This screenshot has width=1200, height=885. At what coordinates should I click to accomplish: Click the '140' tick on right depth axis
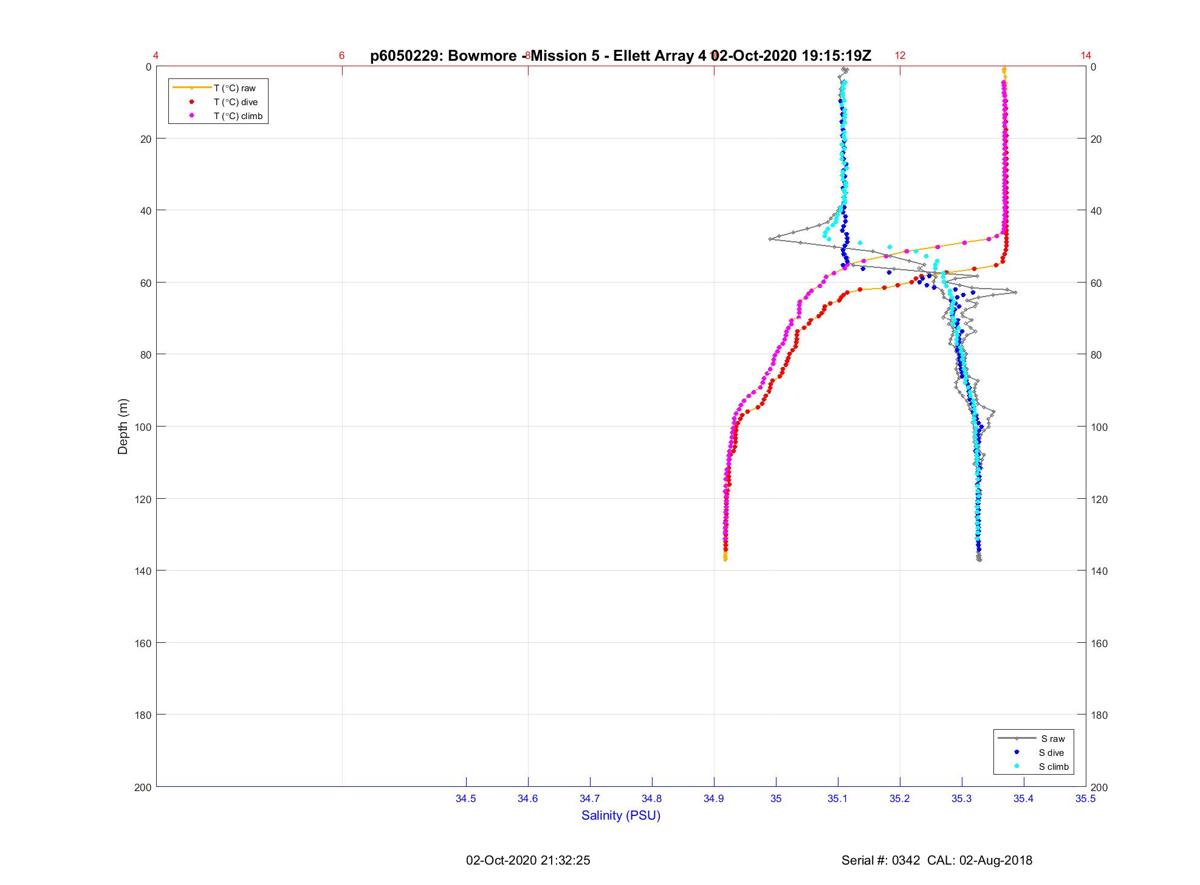point(1101,571)
